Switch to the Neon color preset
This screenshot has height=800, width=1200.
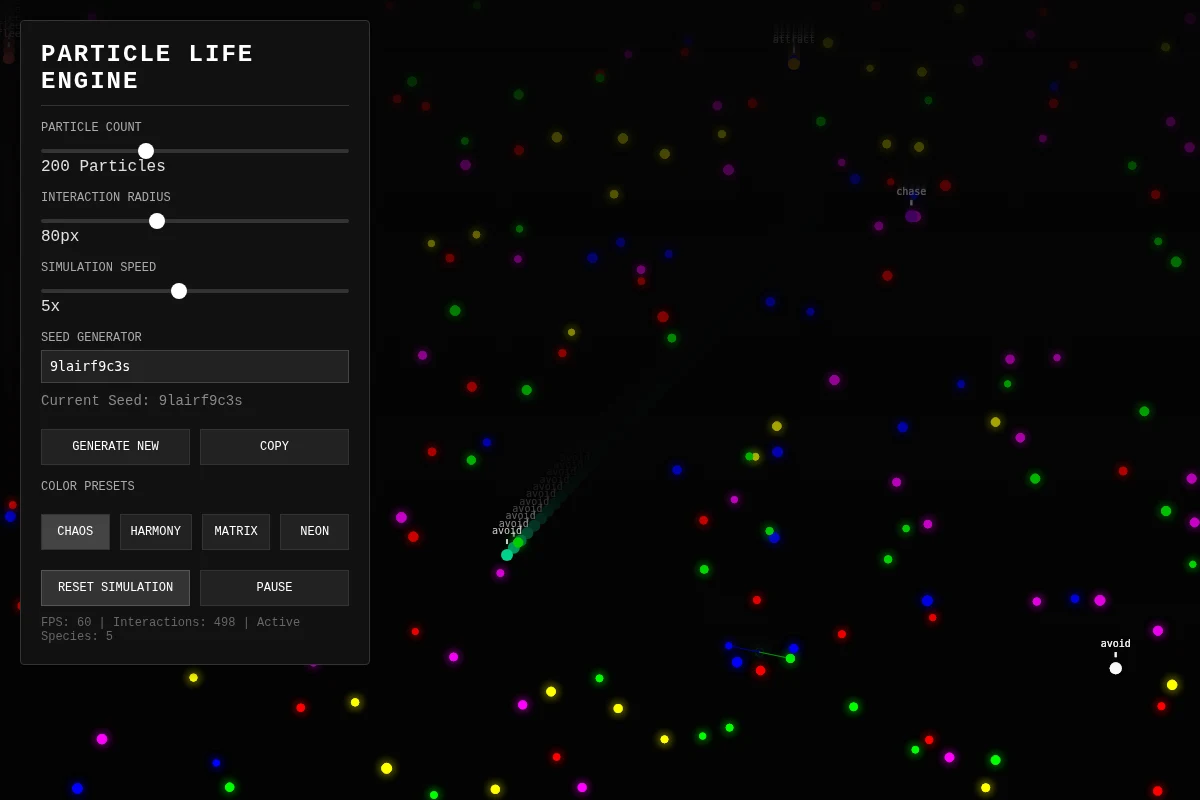coord(314,532)
